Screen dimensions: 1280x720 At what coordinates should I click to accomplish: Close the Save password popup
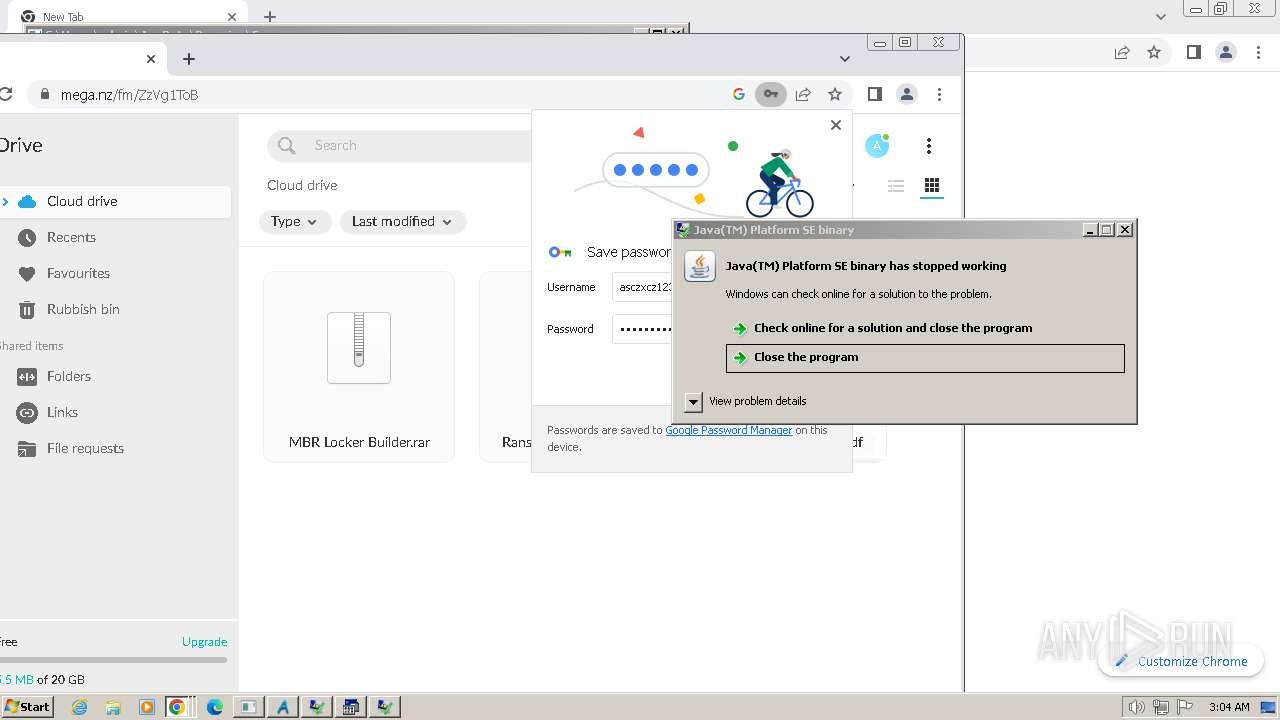pos(836,125)
